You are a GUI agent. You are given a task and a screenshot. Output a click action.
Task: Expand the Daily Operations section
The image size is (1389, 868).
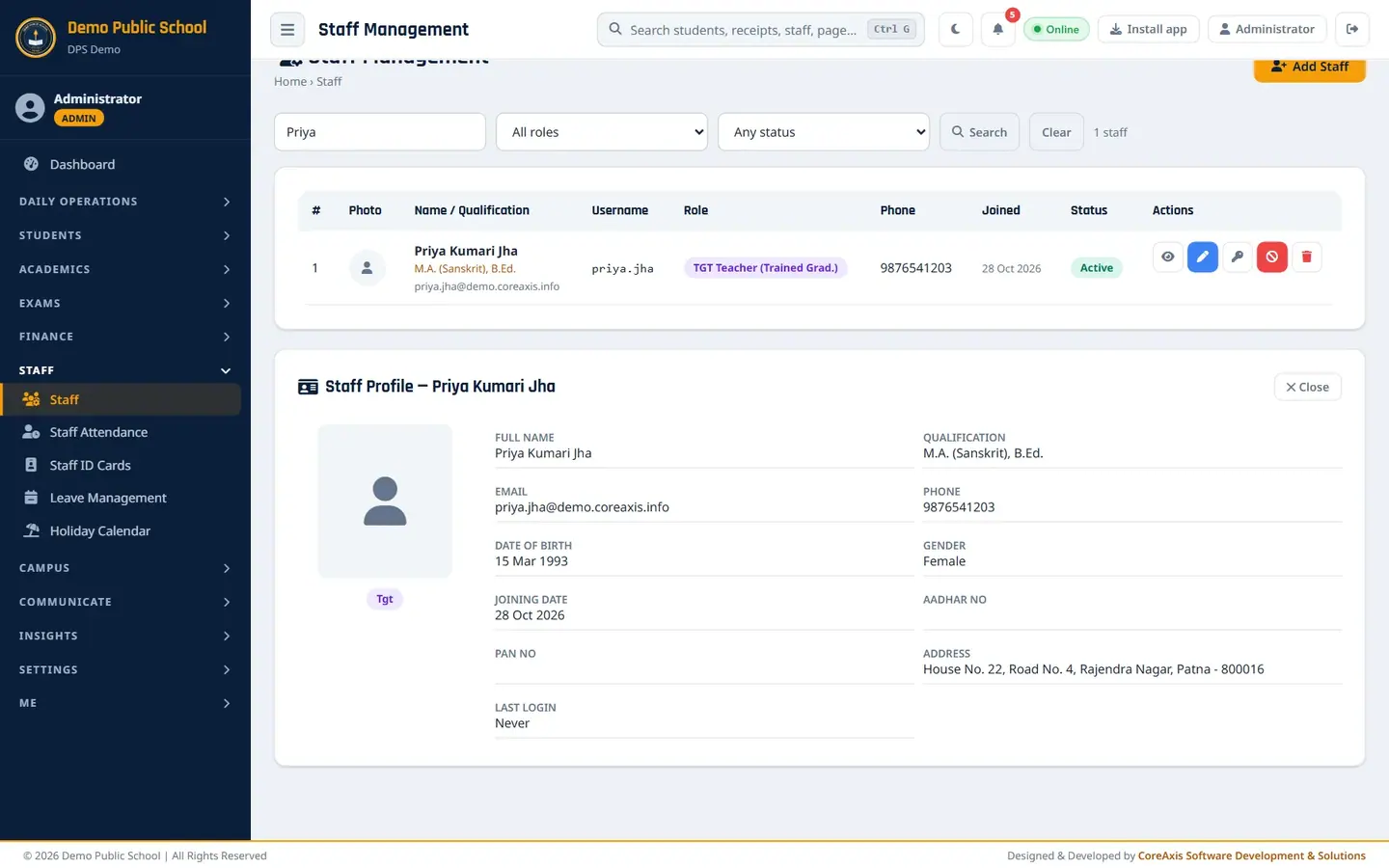point(125,202)
